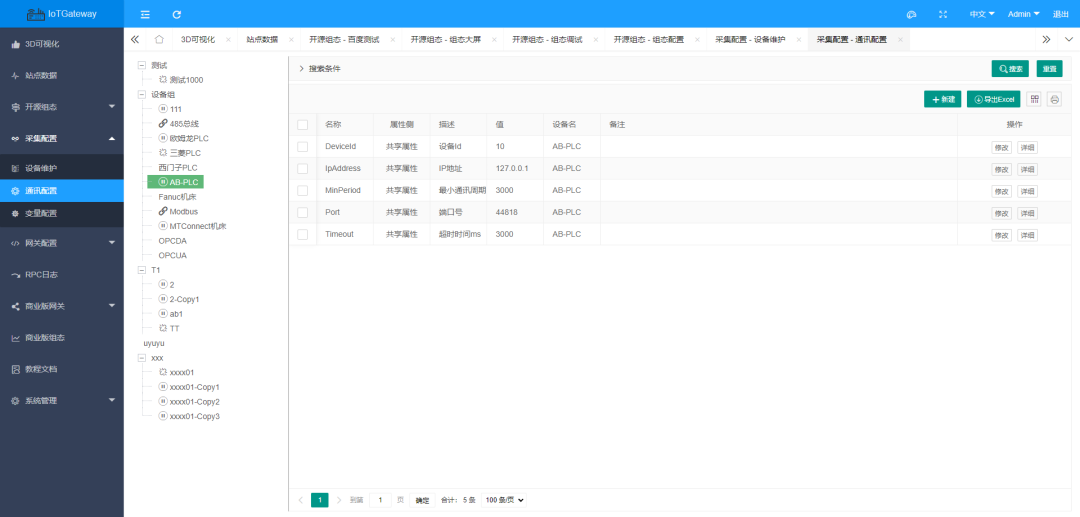
Task: Switch to the 采集配置 - 设备维护 tab
Action: 750,39
